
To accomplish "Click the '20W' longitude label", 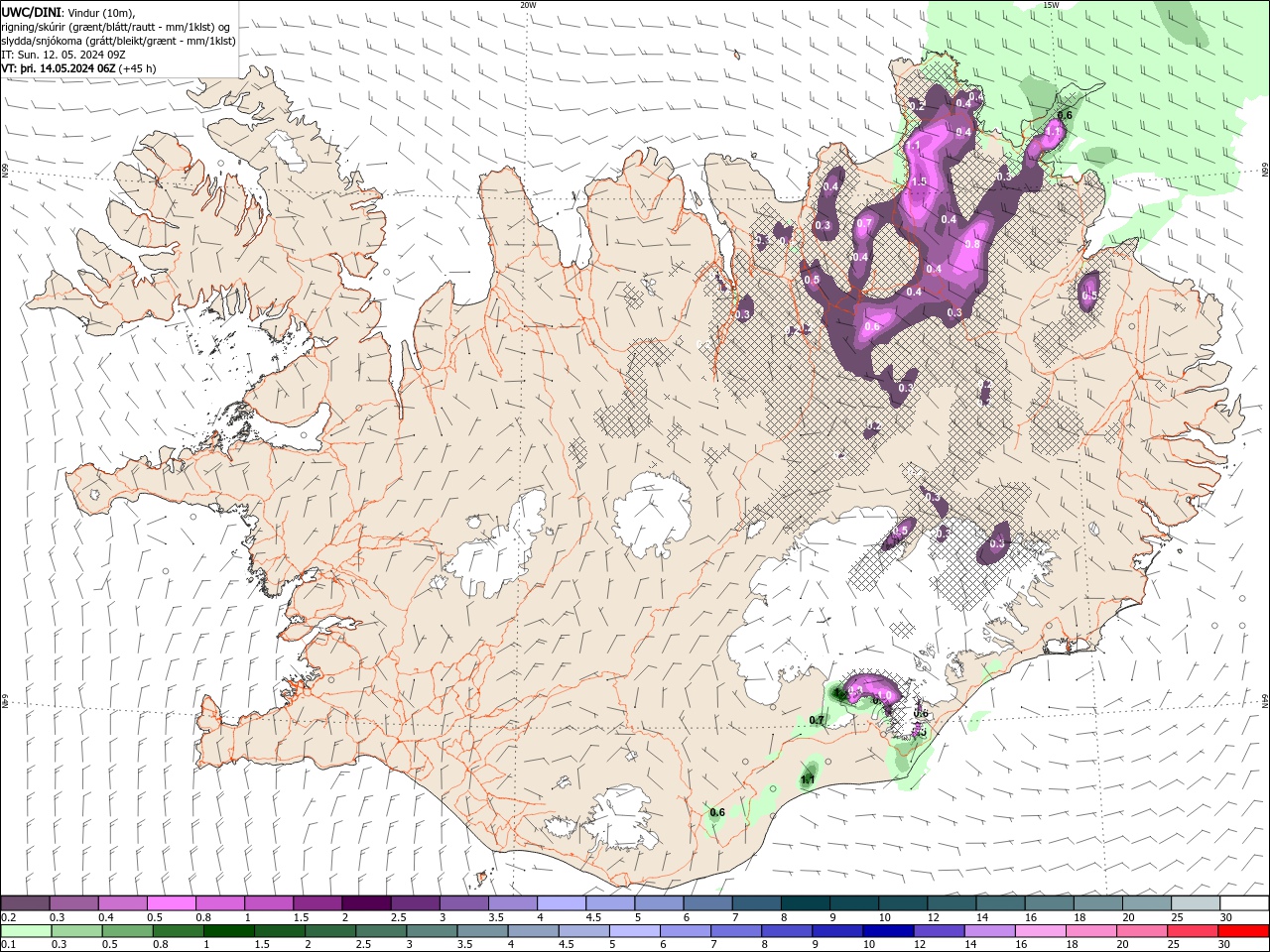I will click(528, 5).
